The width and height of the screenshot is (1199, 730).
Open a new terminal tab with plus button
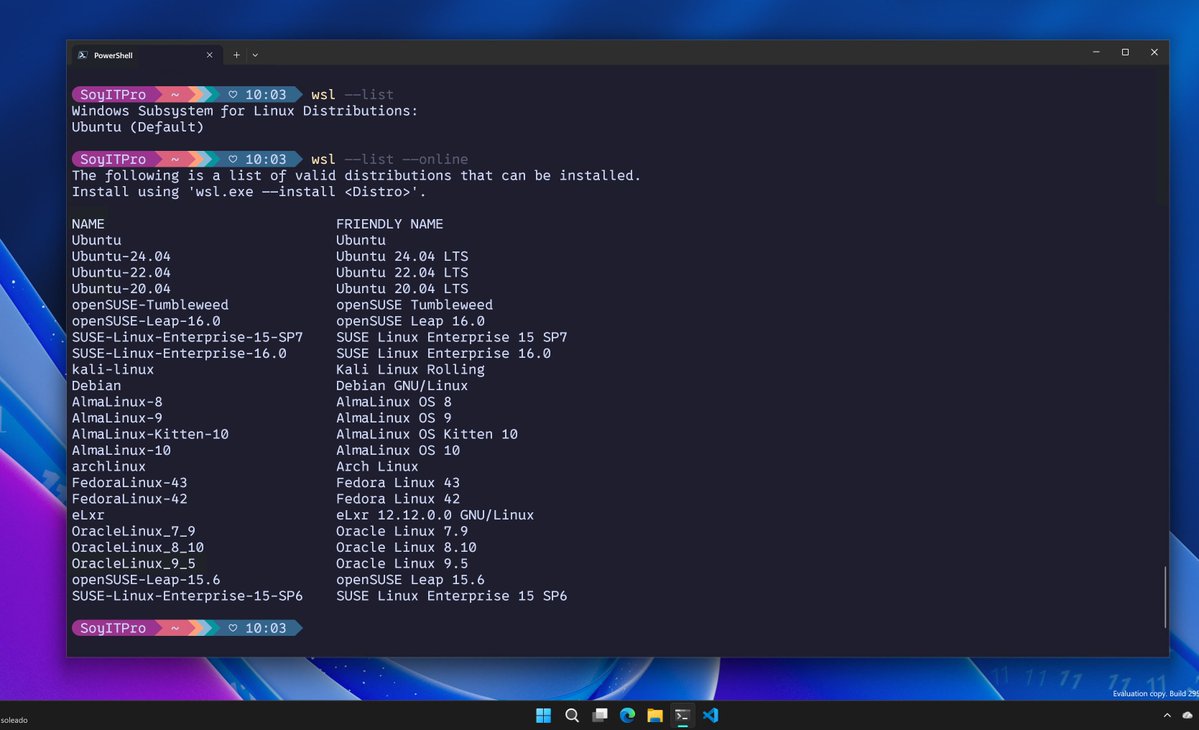click(236, 55)
